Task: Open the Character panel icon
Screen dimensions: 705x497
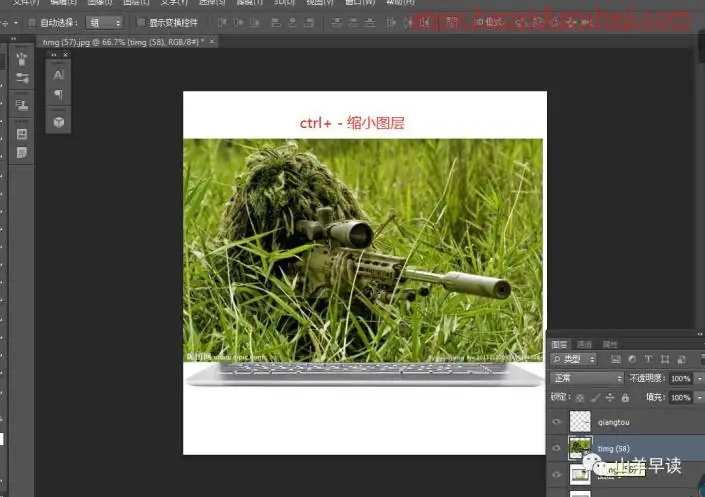Action: [x=58, y=75]
